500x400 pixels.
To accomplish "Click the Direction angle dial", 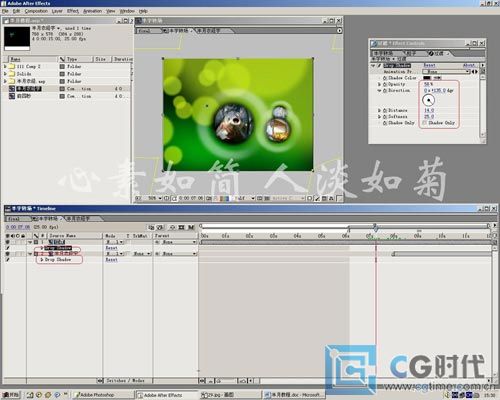I will (x=428, y=100).
